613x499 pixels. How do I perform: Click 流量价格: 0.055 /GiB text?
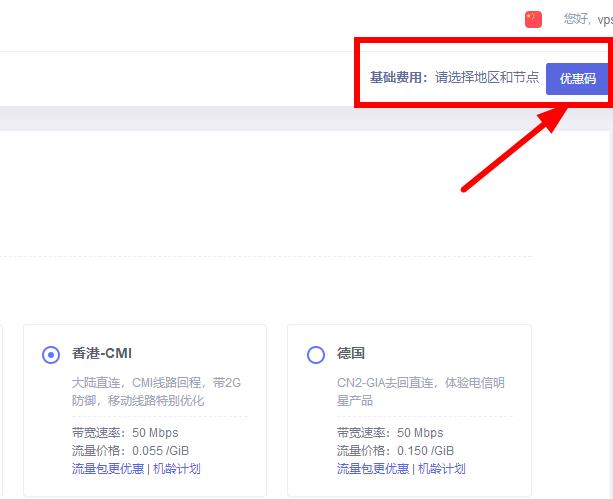130,451
